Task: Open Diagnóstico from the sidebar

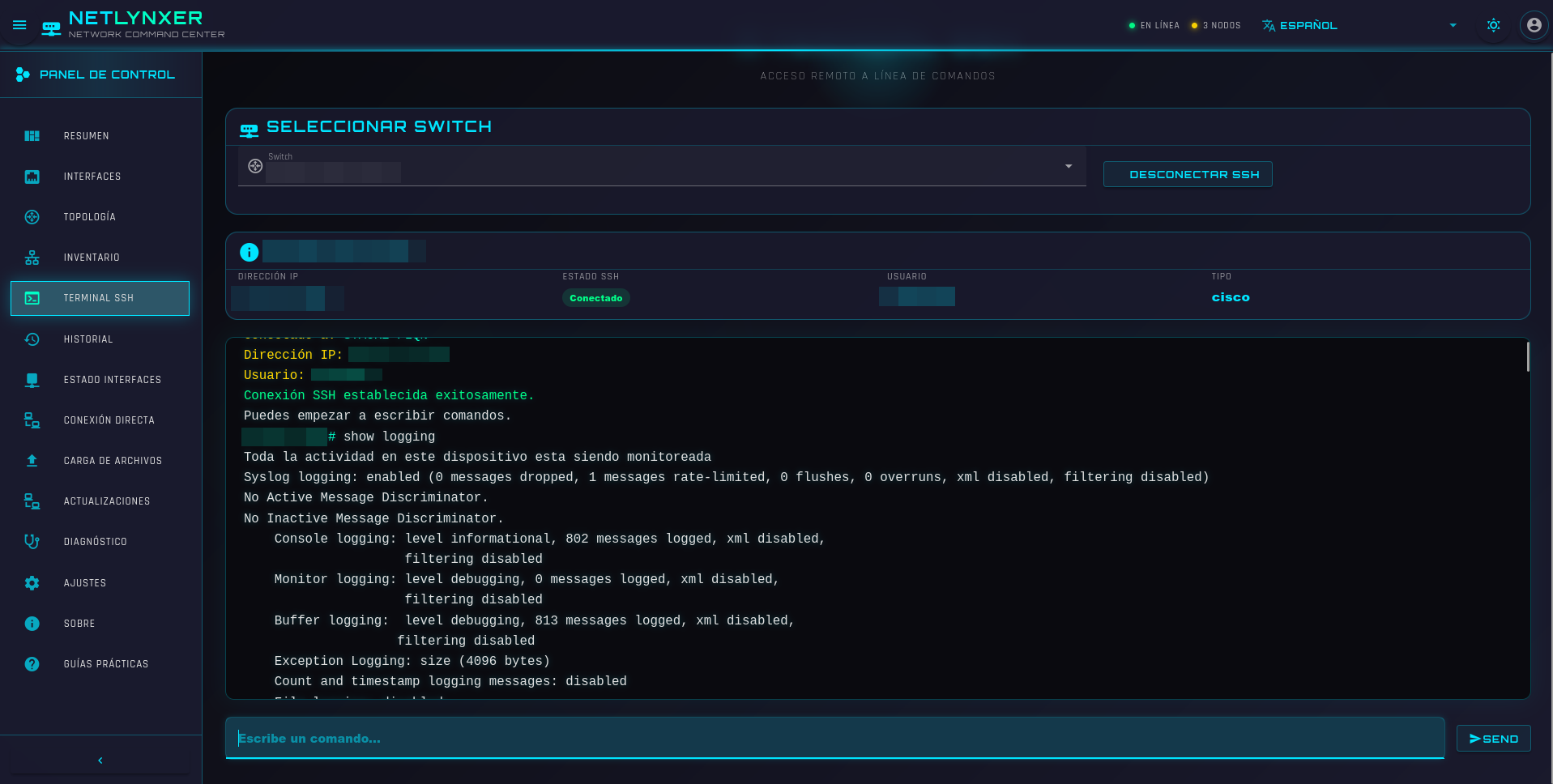Action: click(94, 541)
